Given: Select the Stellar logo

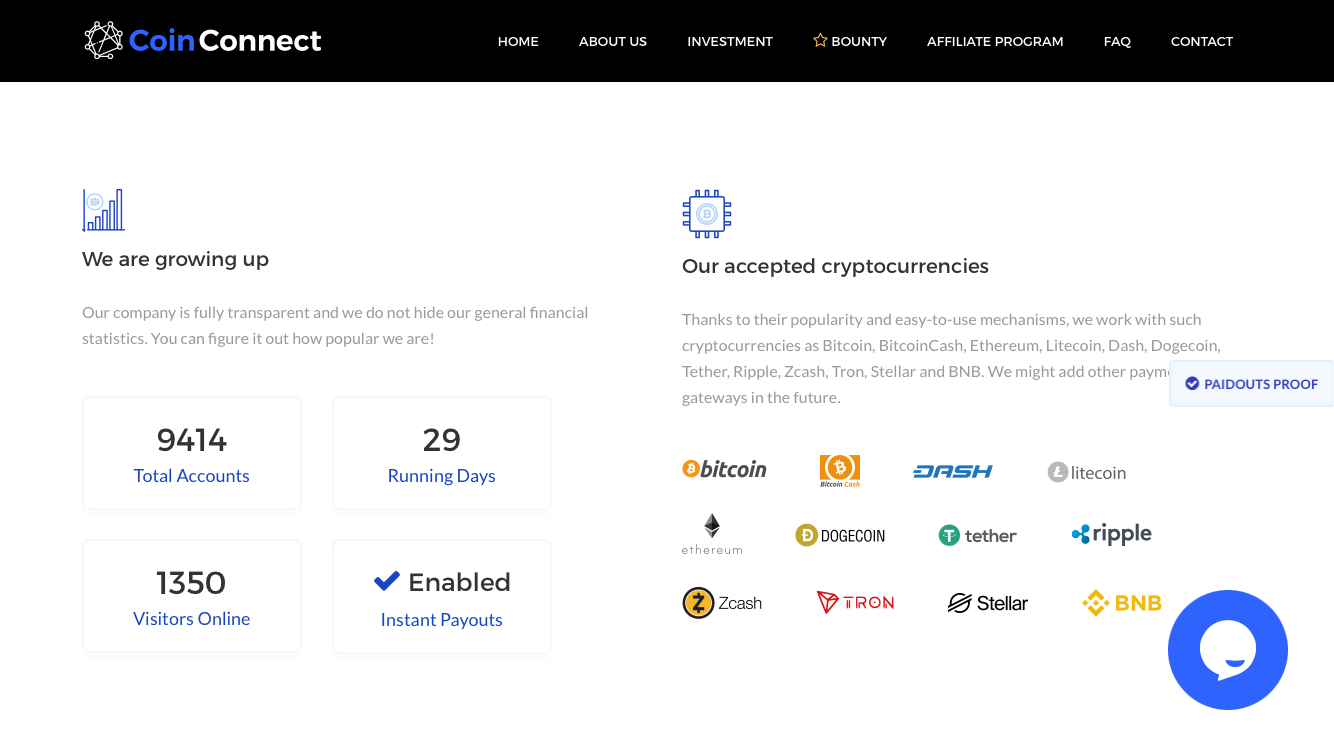Looking at the screenshot, I should [x=988, y=603].
